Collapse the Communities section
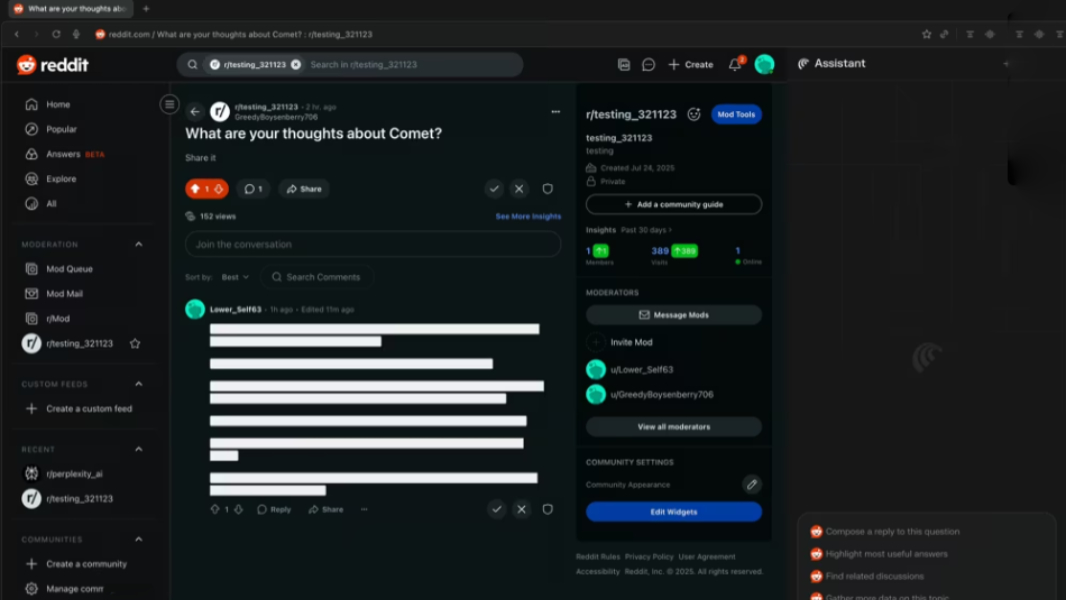The width and height of the screenshot is (1066, 600). (x=139, y=540)
